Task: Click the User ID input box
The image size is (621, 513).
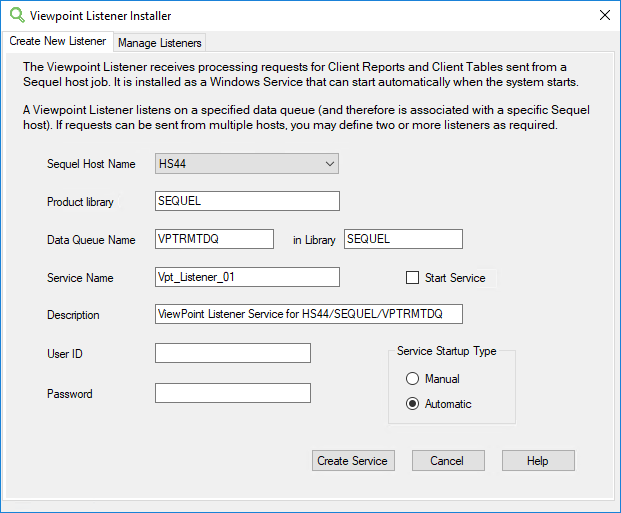Action: [232, 353]
